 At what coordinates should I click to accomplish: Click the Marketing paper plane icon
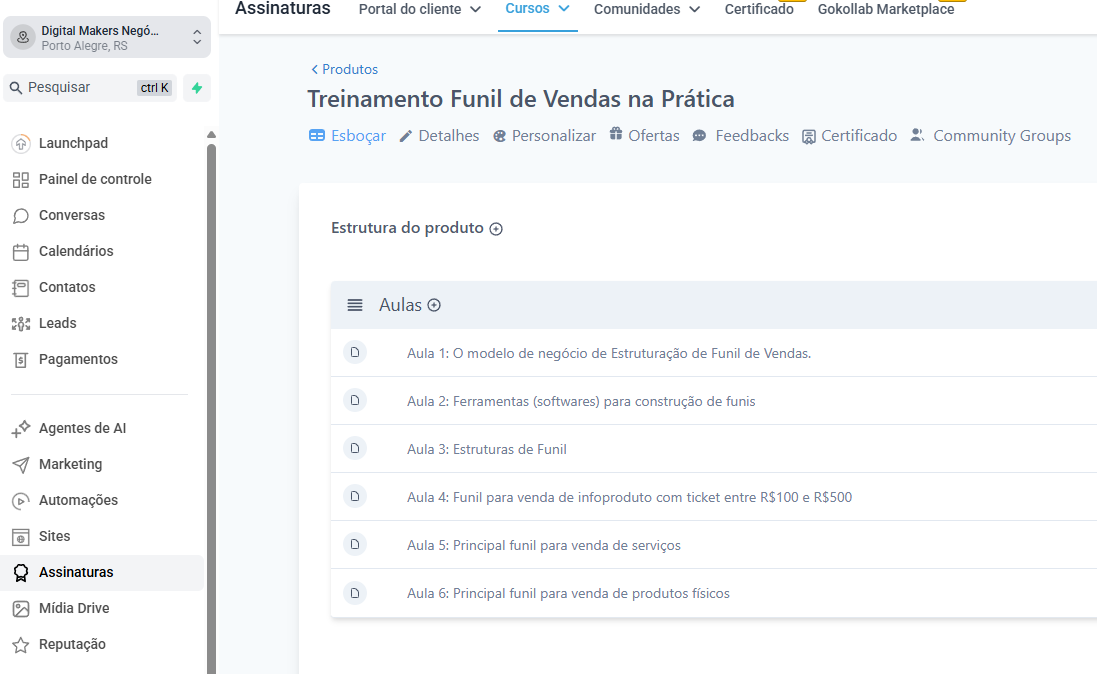click(x=21, y=465)
